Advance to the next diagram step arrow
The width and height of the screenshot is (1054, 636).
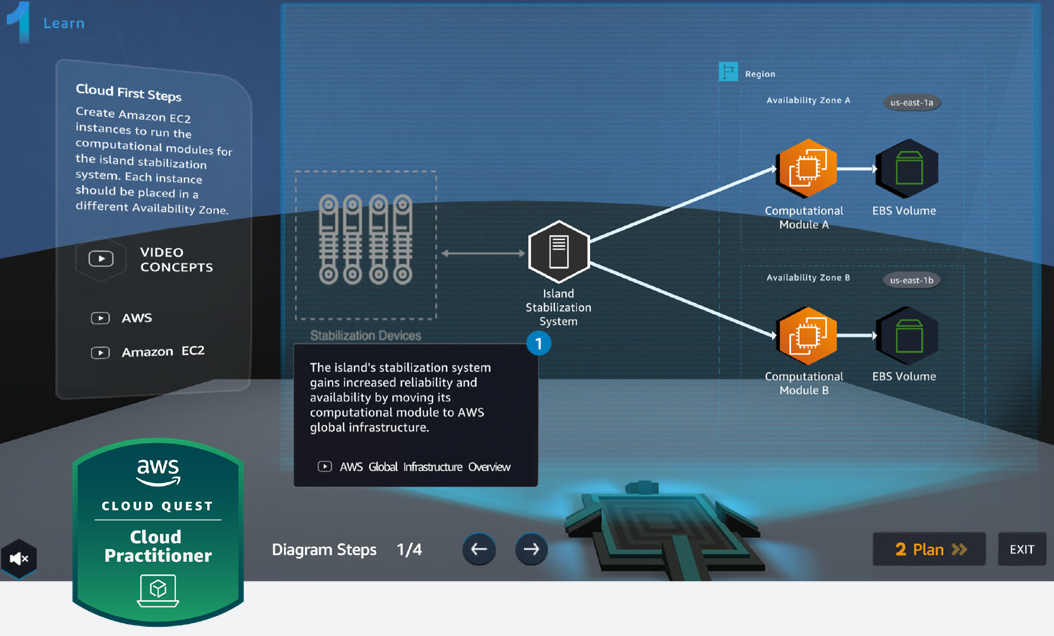tap(531, 549)
